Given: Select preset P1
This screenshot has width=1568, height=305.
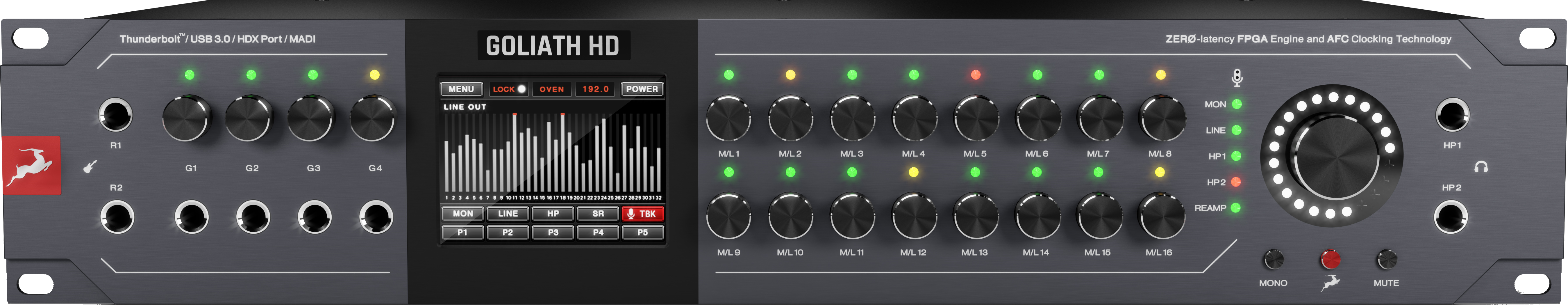Looking at the screenshot, I should point(462,233).
